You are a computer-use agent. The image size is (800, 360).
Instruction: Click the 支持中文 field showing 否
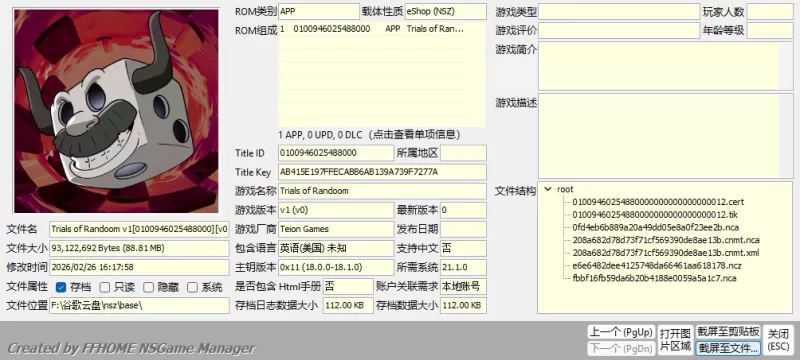pyautogui.click(x=463, y=248)
